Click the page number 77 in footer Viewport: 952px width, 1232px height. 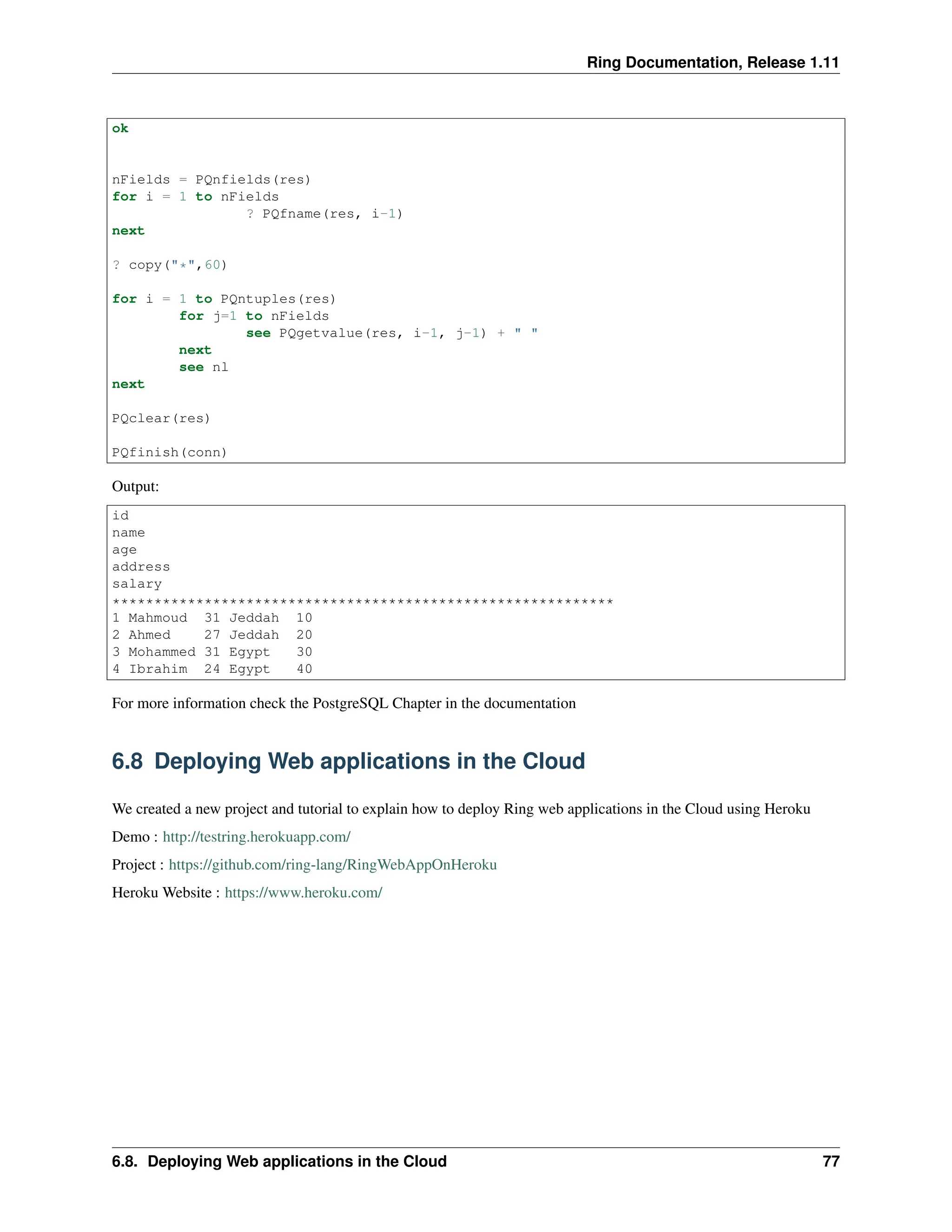pos(830,1161)
